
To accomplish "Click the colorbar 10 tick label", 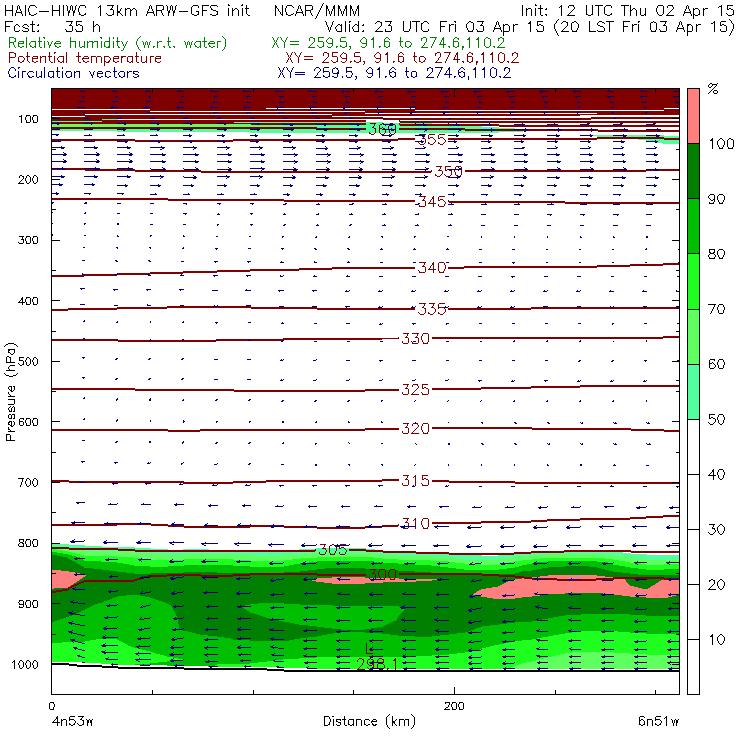I will pyautogui.click(x=716, y=639).
